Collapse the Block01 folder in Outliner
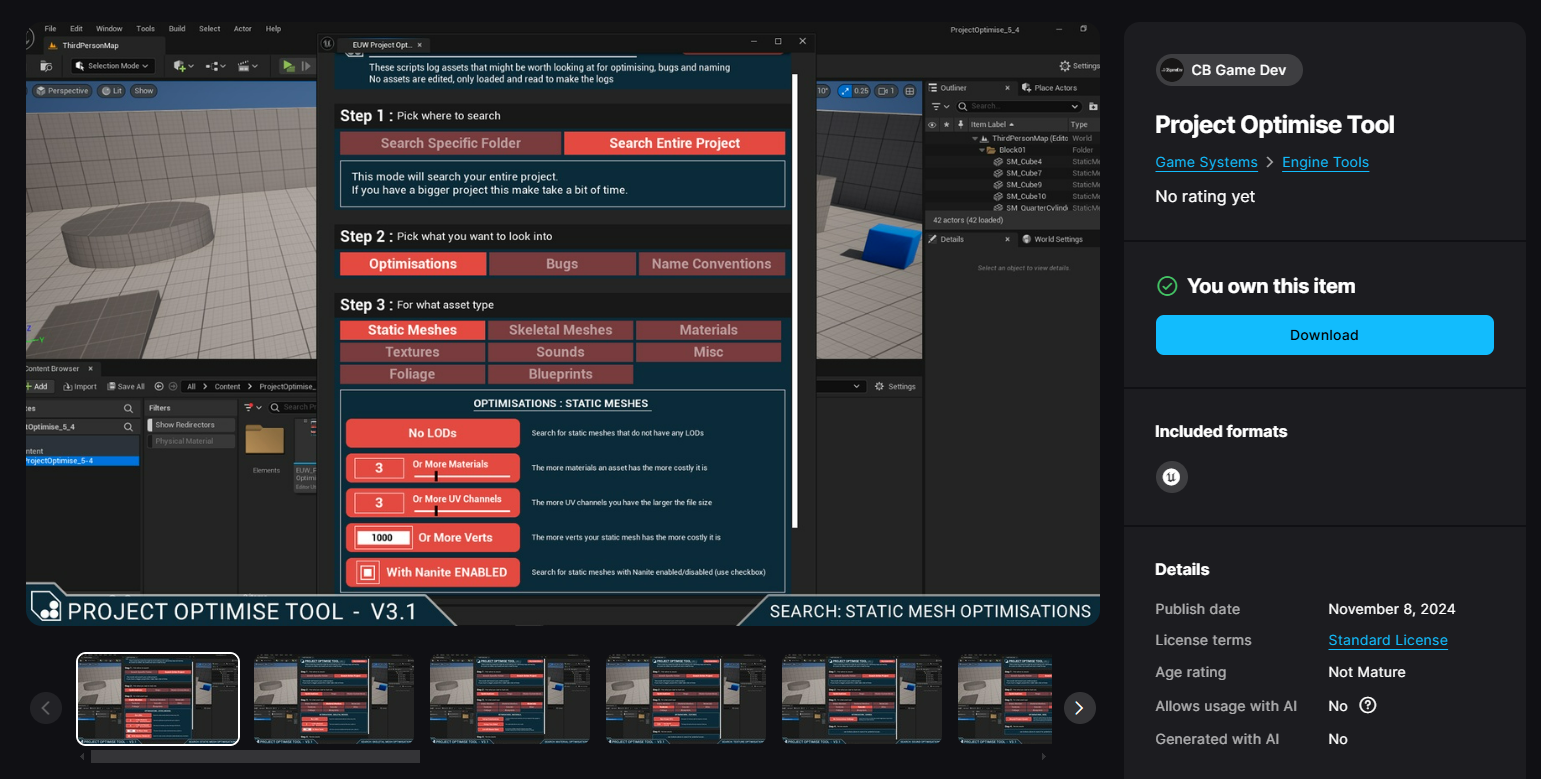The width and height of the screenshot is (1541, 779). click(981, 150)
